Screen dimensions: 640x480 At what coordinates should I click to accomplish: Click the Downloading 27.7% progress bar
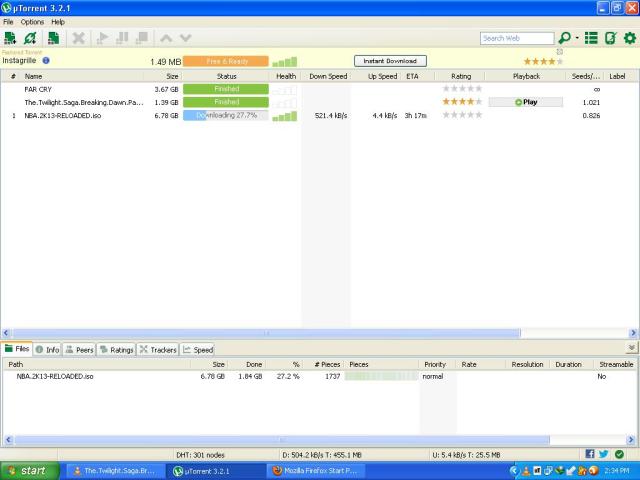(226, 116)
